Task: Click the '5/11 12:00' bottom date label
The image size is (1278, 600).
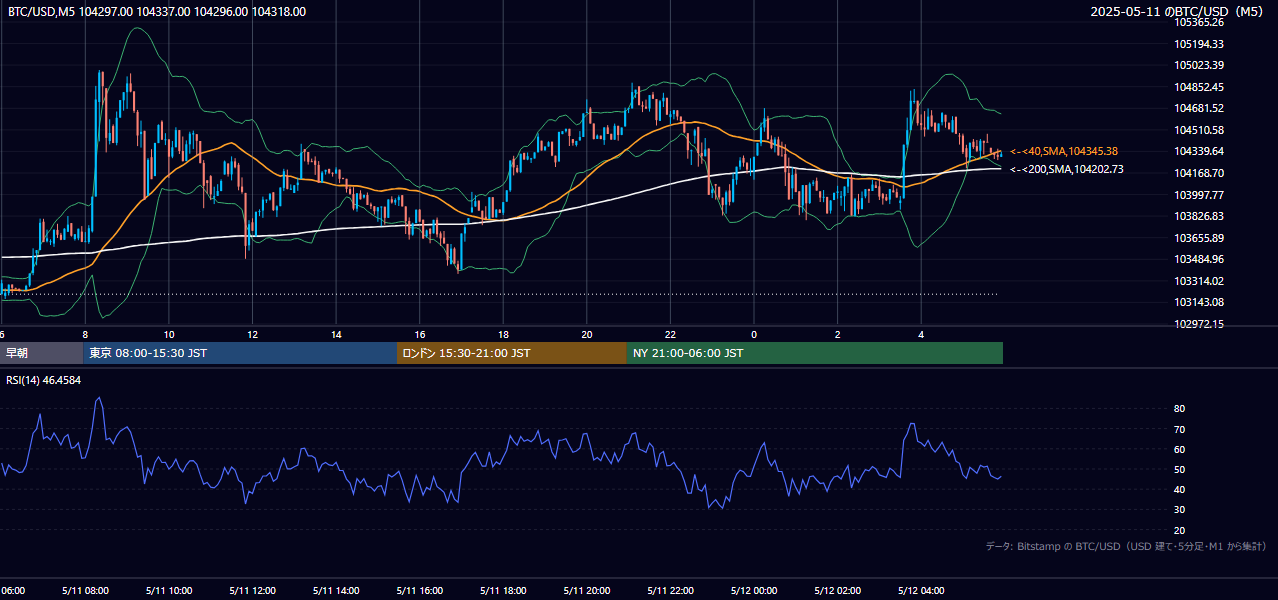Action: coord(252,590)
